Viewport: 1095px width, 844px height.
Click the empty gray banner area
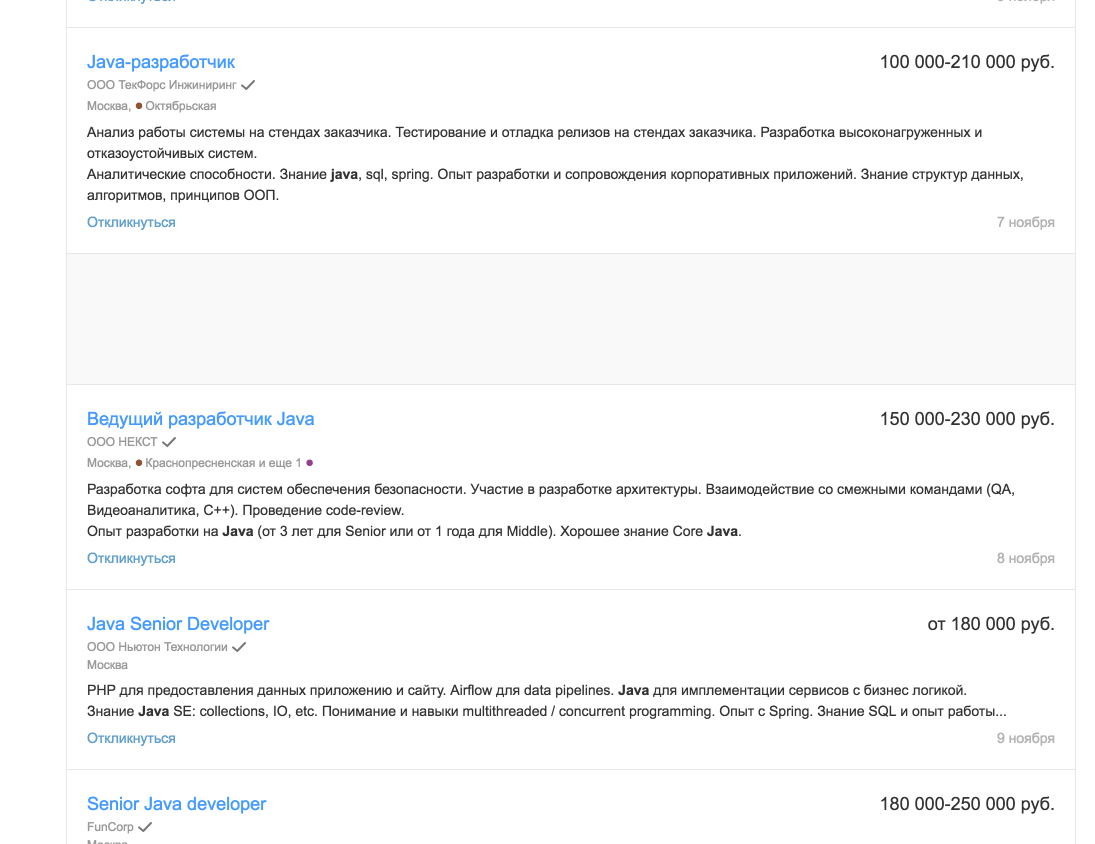point(571,319)
